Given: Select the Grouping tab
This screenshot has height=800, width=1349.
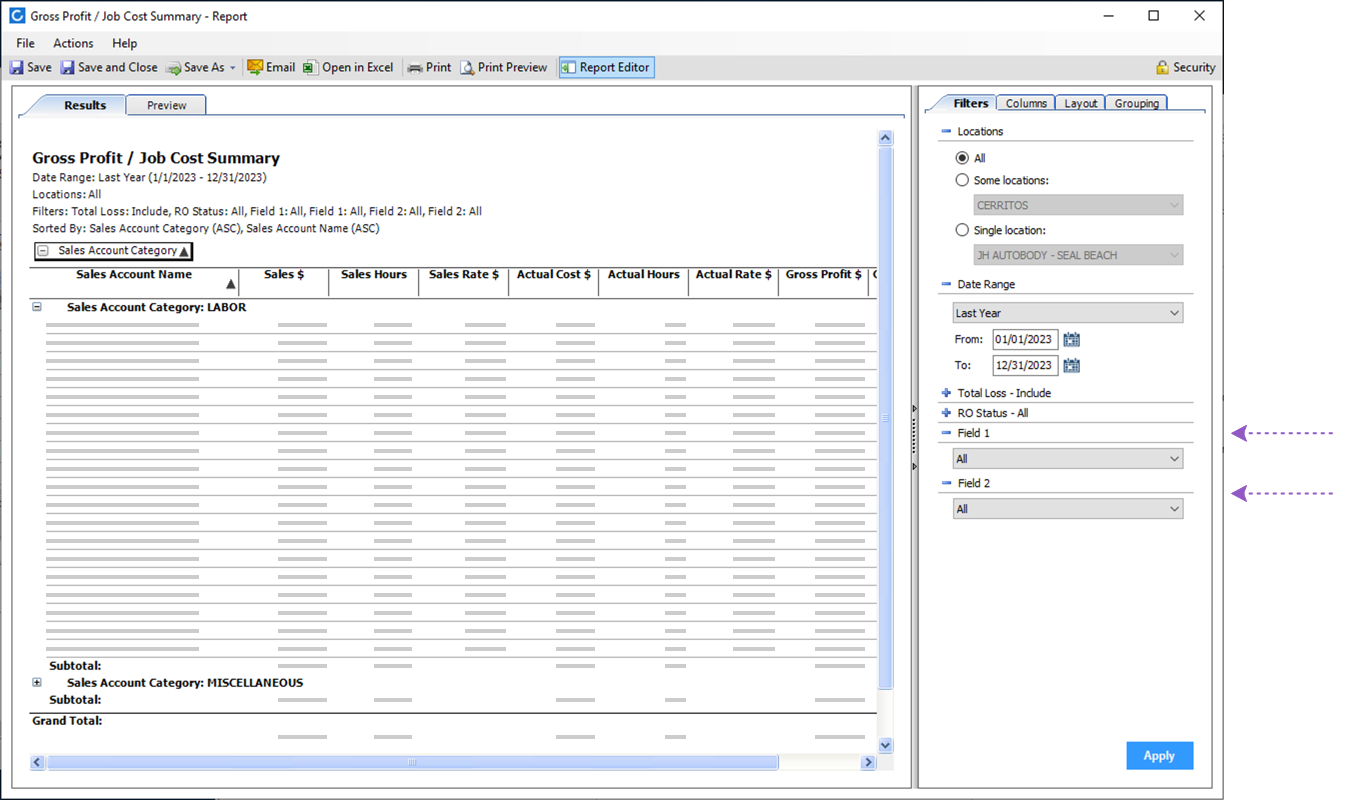Looking at the screenshot, I should [x=1136, y=103].
